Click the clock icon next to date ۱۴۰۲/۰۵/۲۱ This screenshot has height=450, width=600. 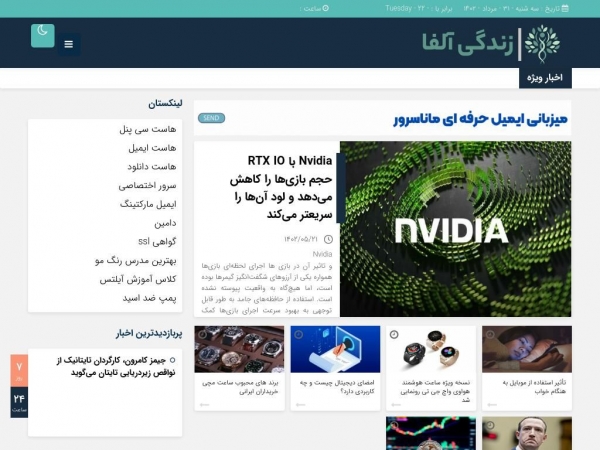pyautogui.click(x=328, y=240)
